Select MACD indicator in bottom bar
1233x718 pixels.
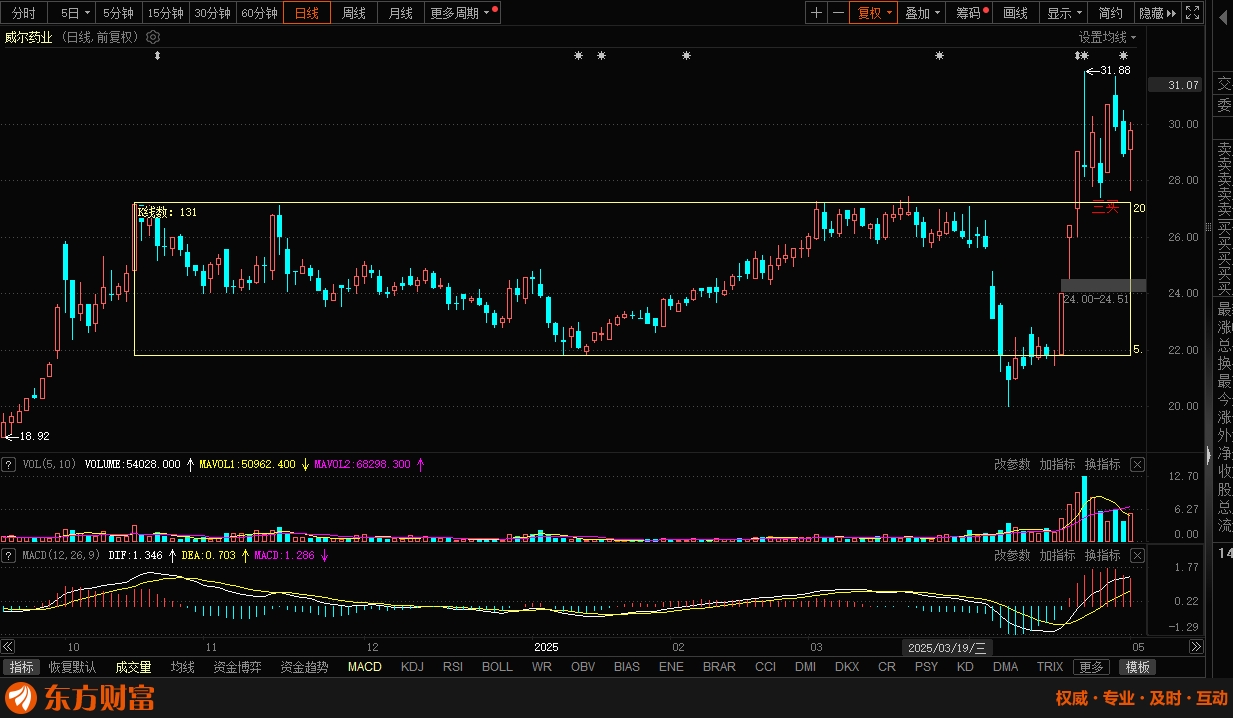coord(365,667)
